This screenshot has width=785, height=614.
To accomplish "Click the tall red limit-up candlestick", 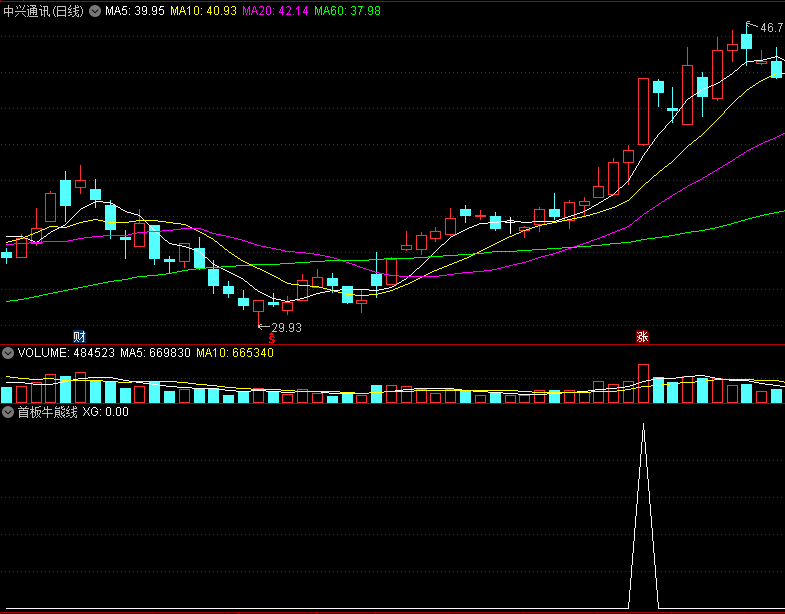I will coord(643,112).
